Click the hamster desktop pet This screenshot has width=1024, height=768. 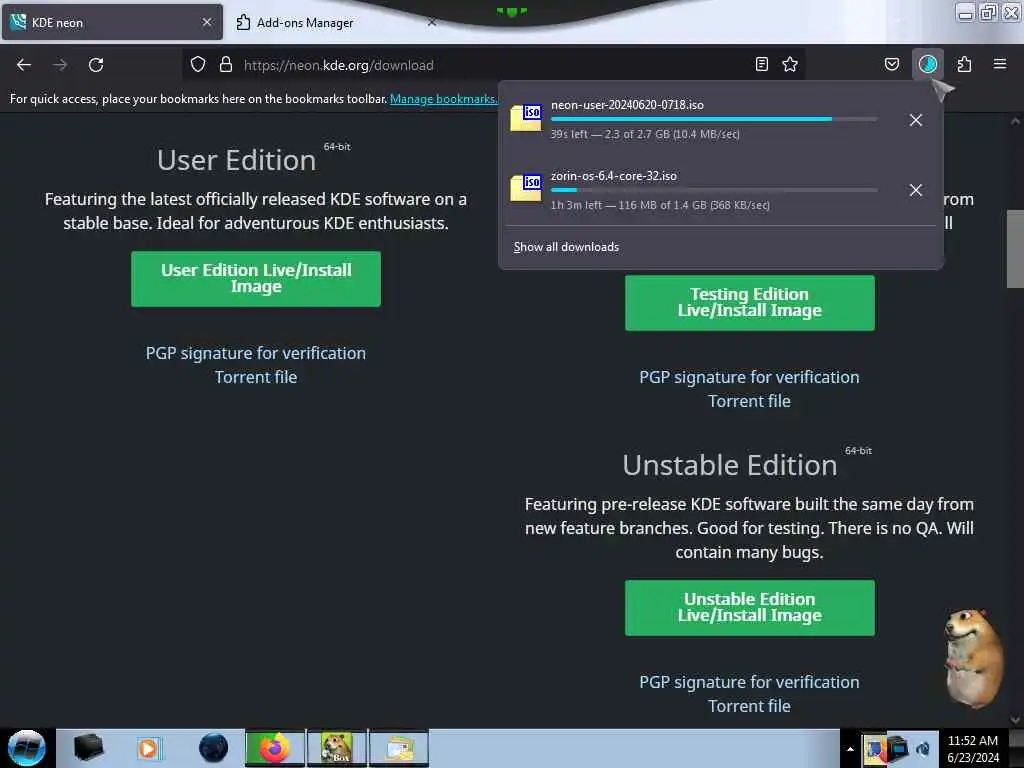pyautogui.click(x=973, y=658)
